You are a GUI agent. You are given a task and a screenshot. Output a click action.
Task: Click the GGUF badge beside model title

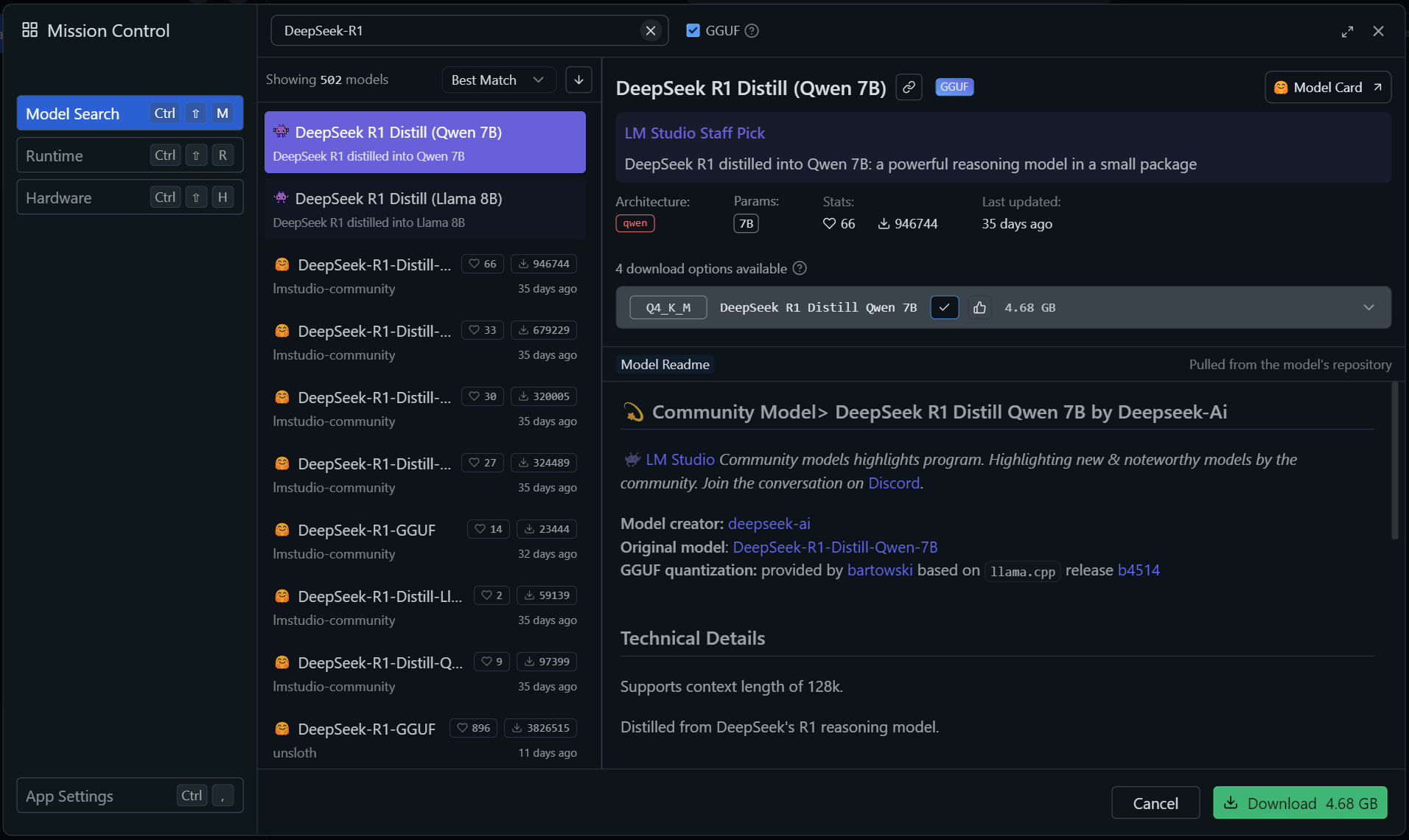tap(954, 87)
